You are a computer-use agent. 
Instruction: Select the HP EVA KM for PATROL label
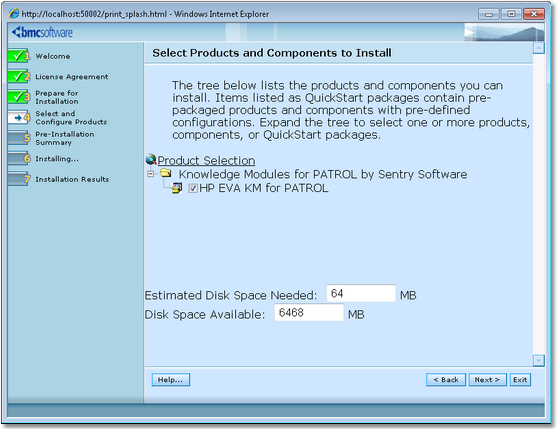point(264,188)
